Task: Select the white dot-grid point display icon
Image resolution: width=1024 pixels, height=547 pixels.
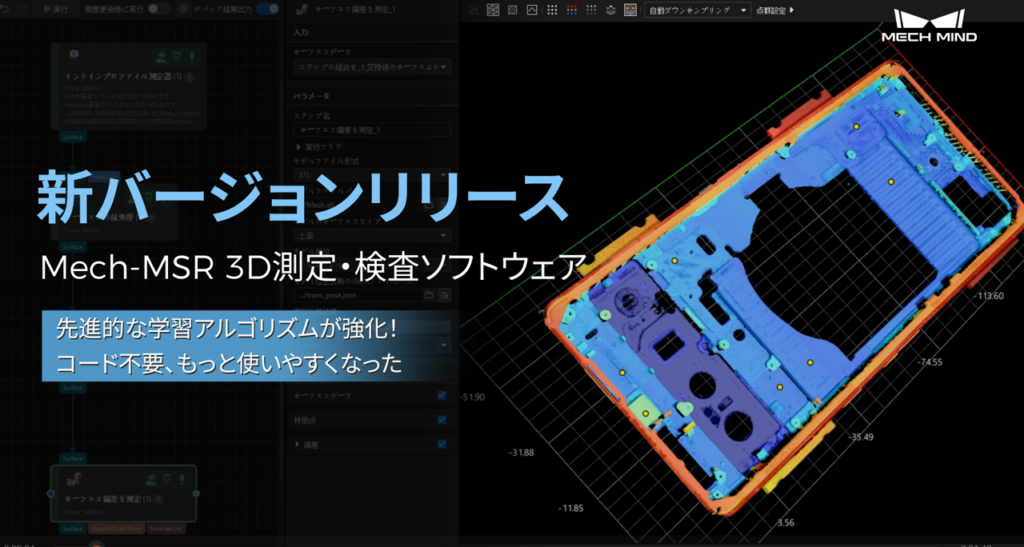Action: coord(552,10)
